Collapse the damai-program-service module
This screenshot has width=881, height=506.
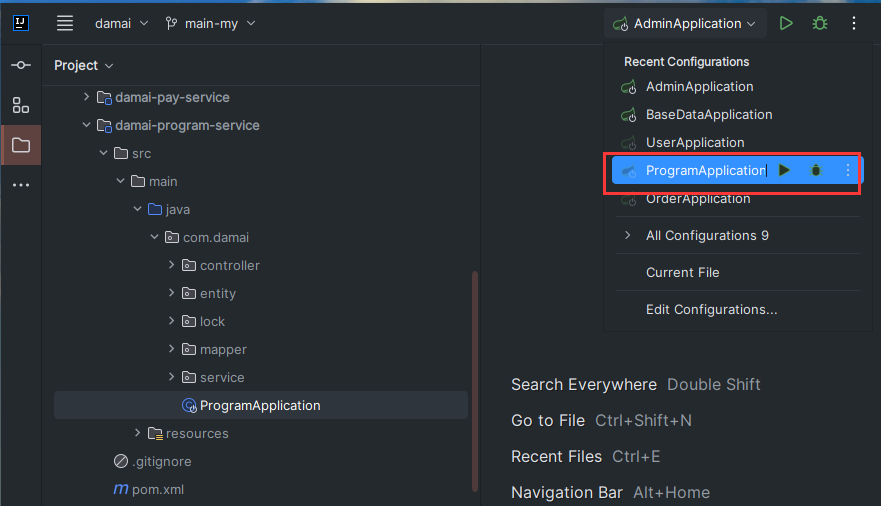[x=86, y=125]
